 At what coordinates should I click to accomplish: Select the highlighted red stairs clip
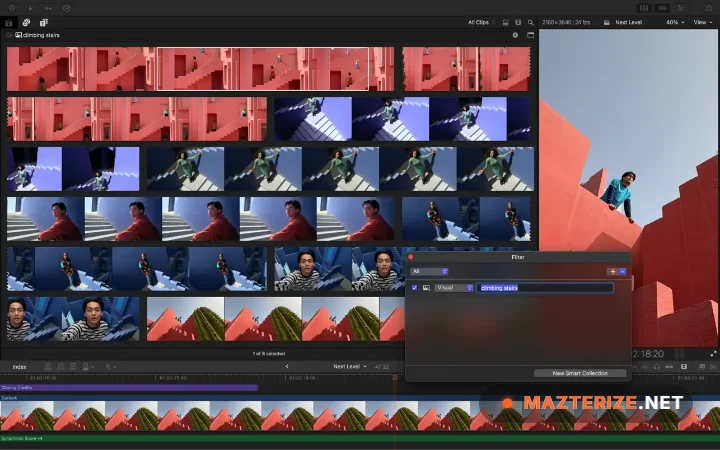point(263,69)
